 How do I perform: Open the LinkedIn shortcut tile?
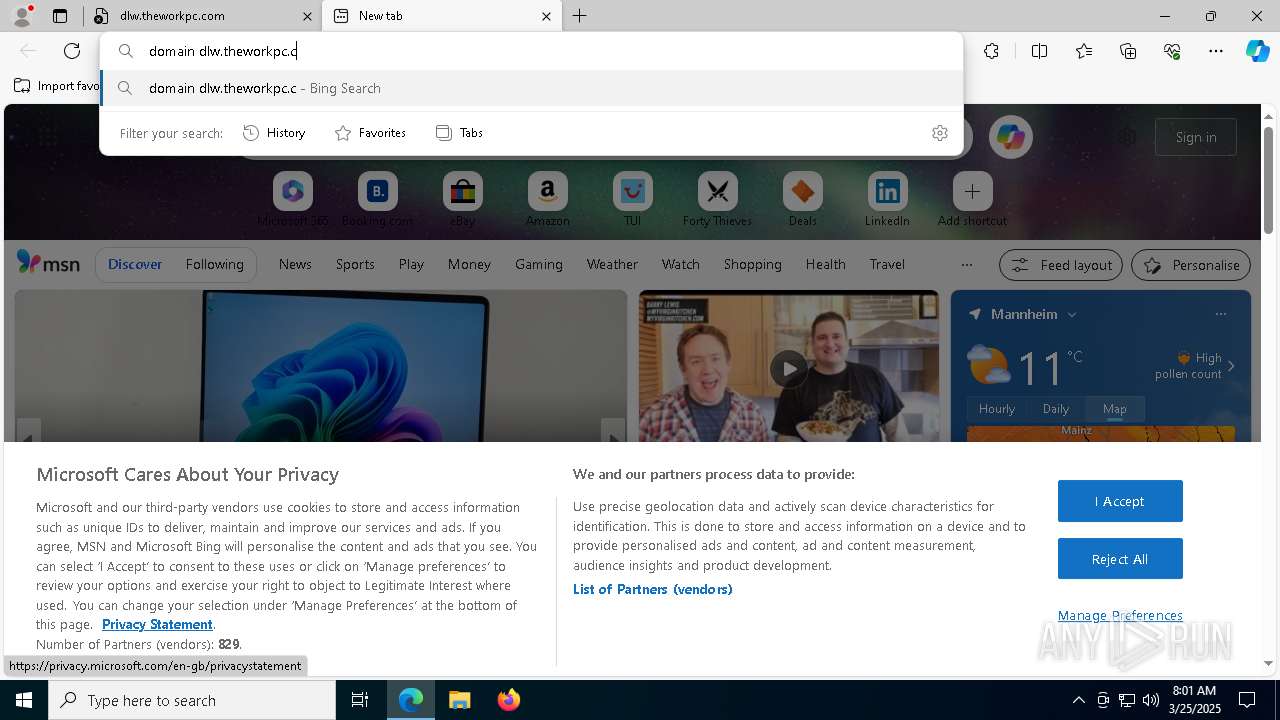(887, 199)
